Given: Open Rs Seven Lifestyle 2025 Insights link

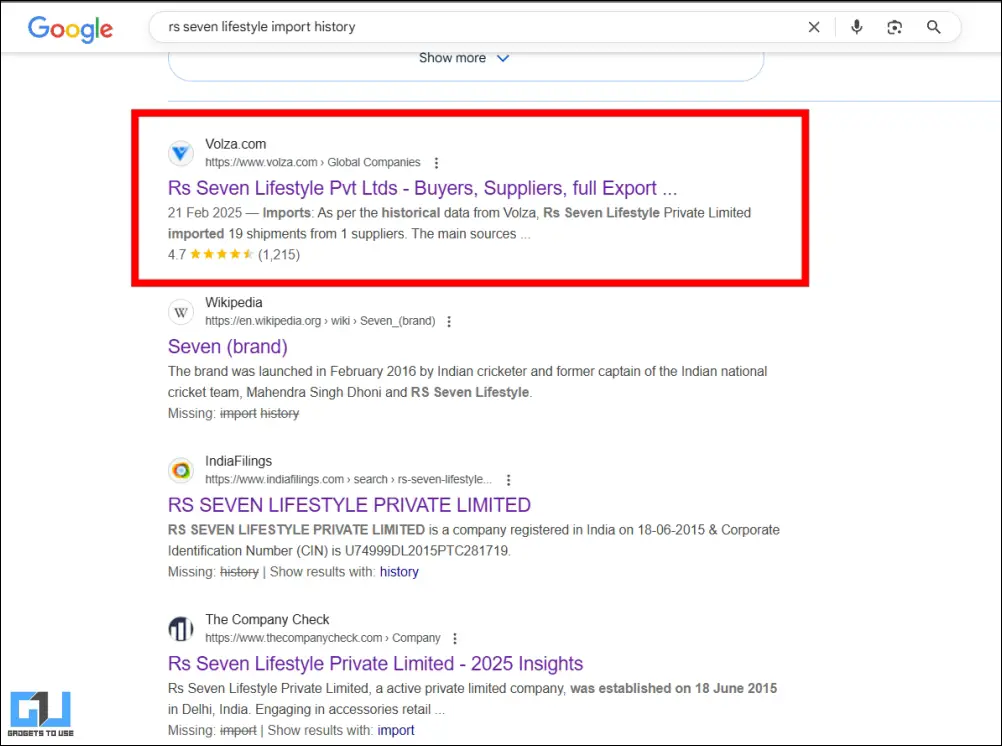Looking at the screenshot, I should (x=375, y=664).
